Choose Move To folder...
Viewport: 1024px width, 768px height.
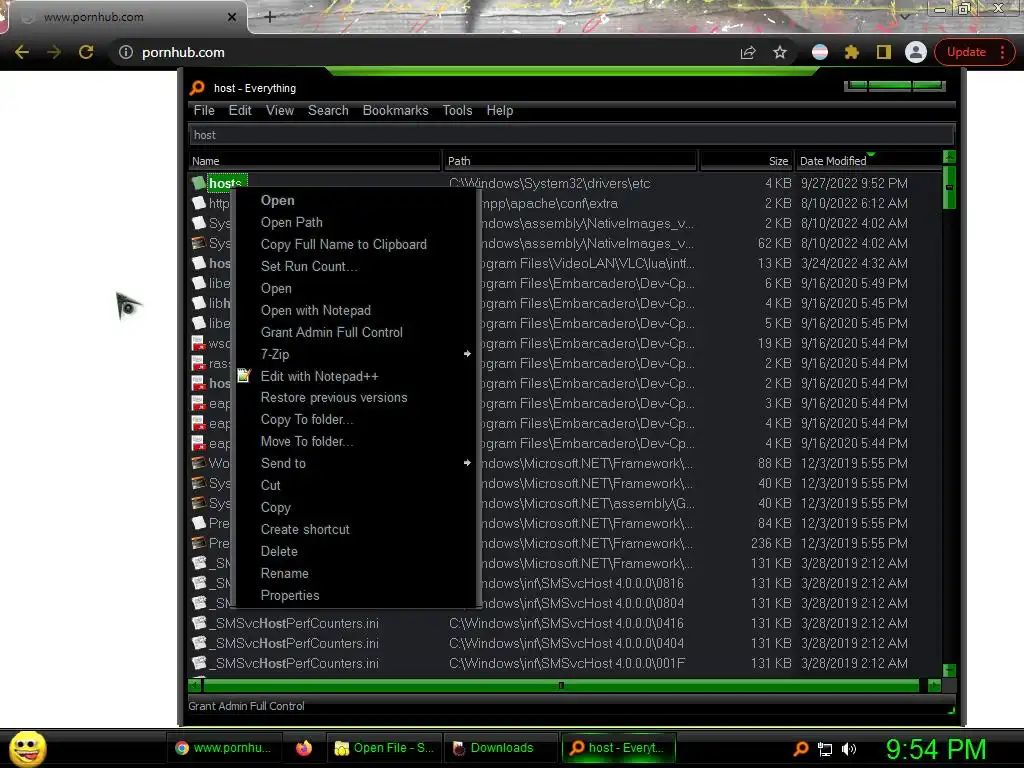(306, 441)
